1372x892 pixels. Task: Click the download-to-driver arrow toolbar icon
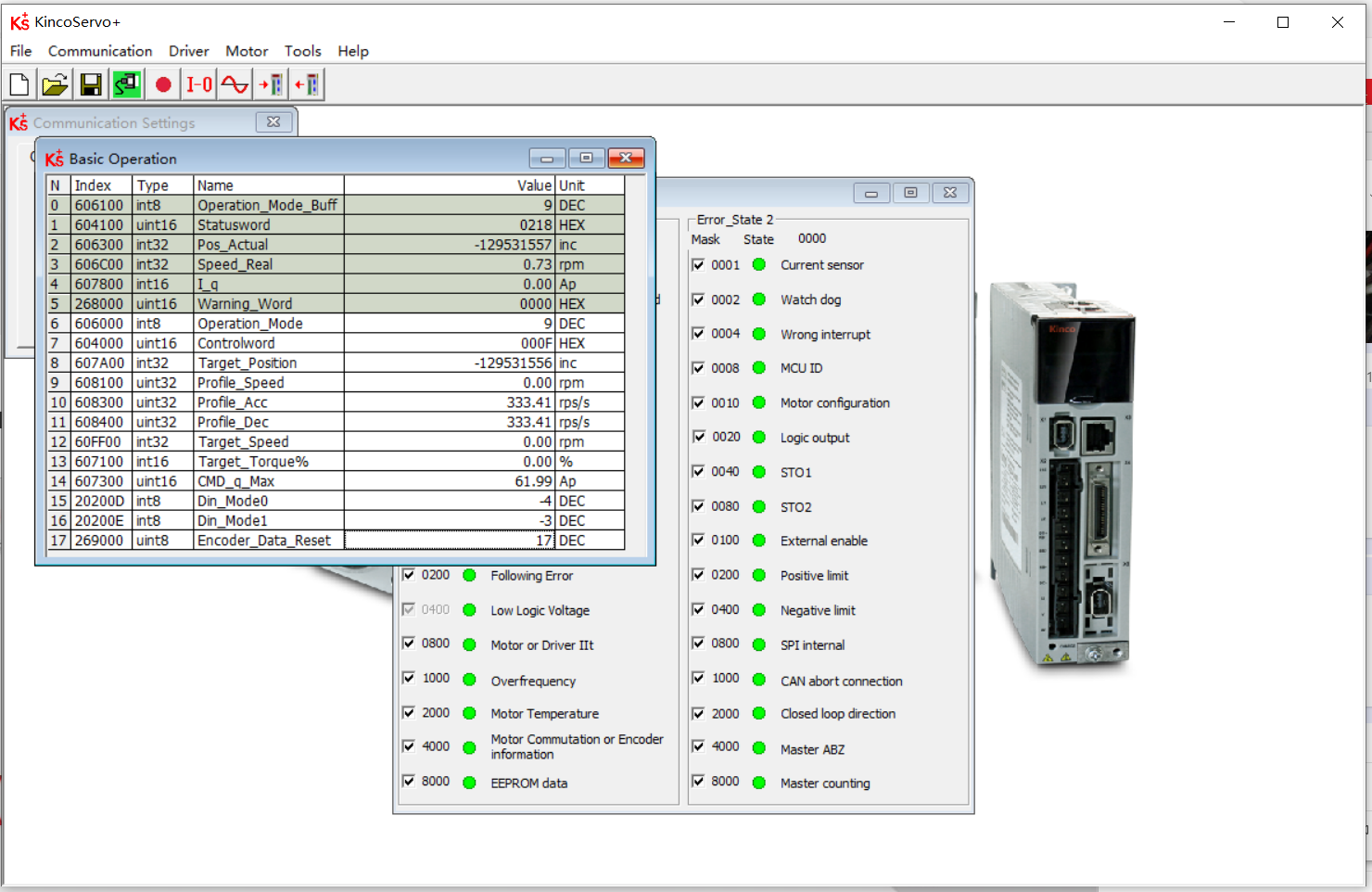point(271,84)
